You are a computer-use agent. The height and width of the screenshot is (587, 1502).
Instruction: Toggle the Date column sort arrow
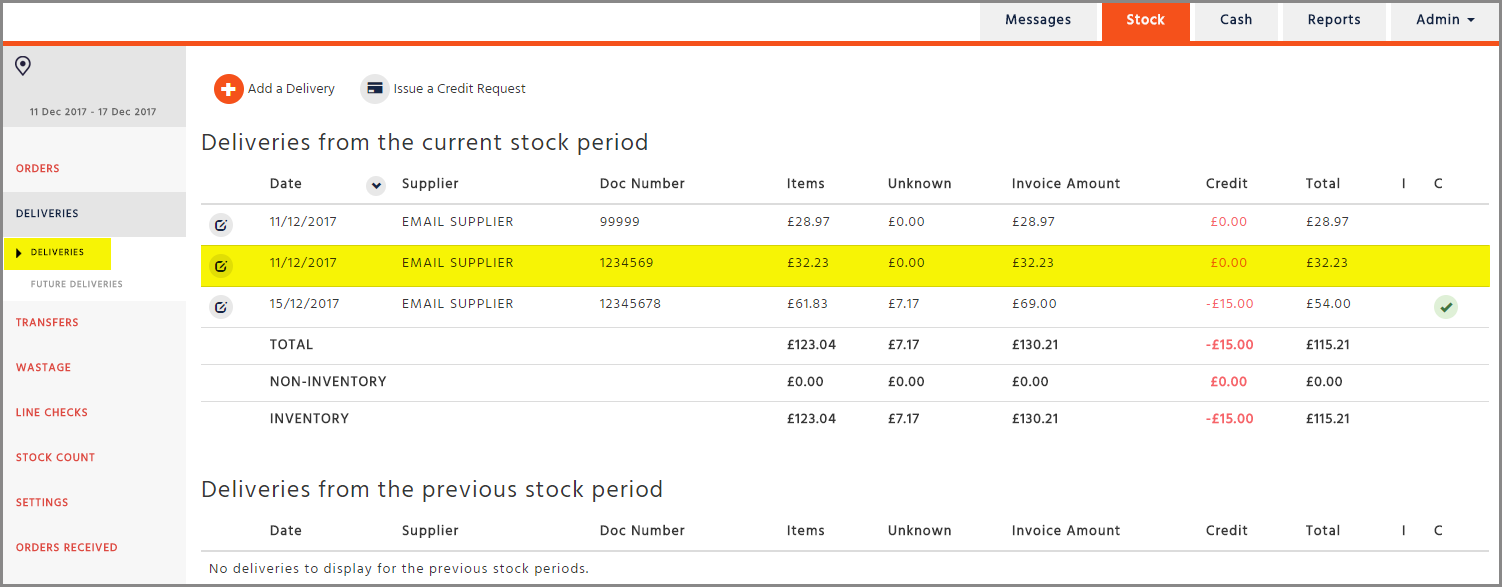(x=376, y=185)
